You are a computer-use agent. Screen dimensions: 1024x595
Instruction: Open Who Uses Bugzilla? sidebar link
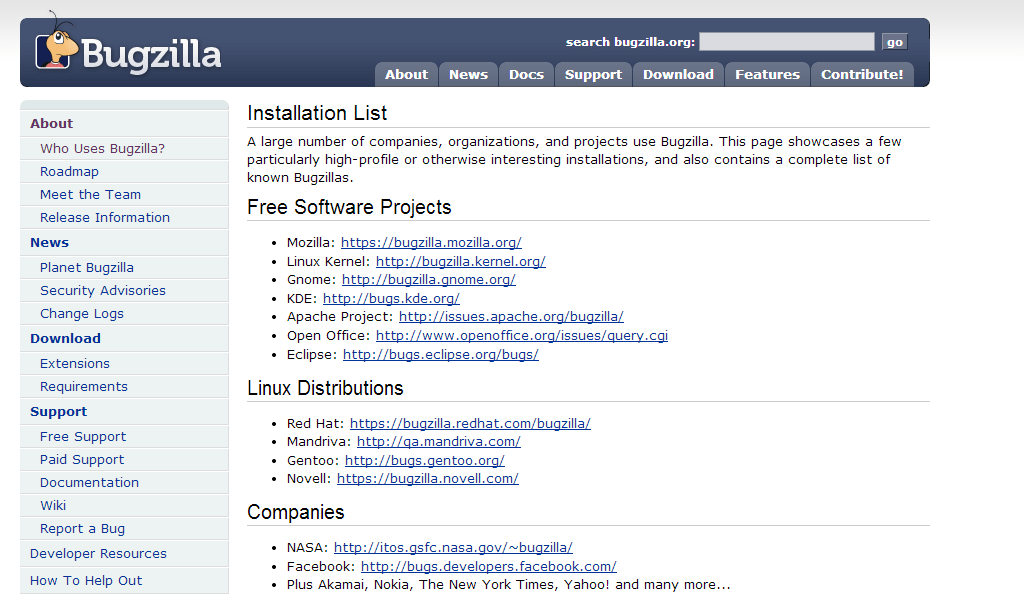(102, 149)
